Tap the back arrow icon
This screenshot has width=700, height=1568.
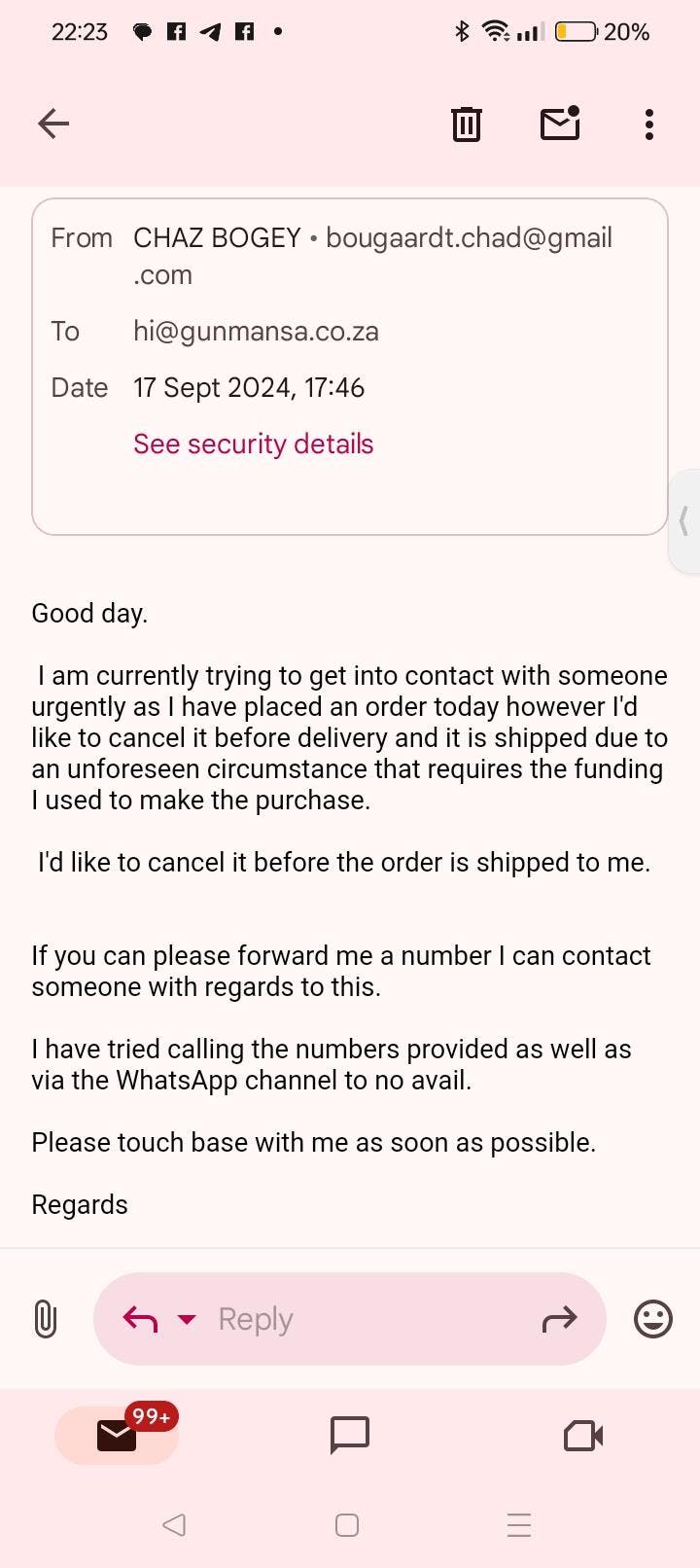pos(53,124)
